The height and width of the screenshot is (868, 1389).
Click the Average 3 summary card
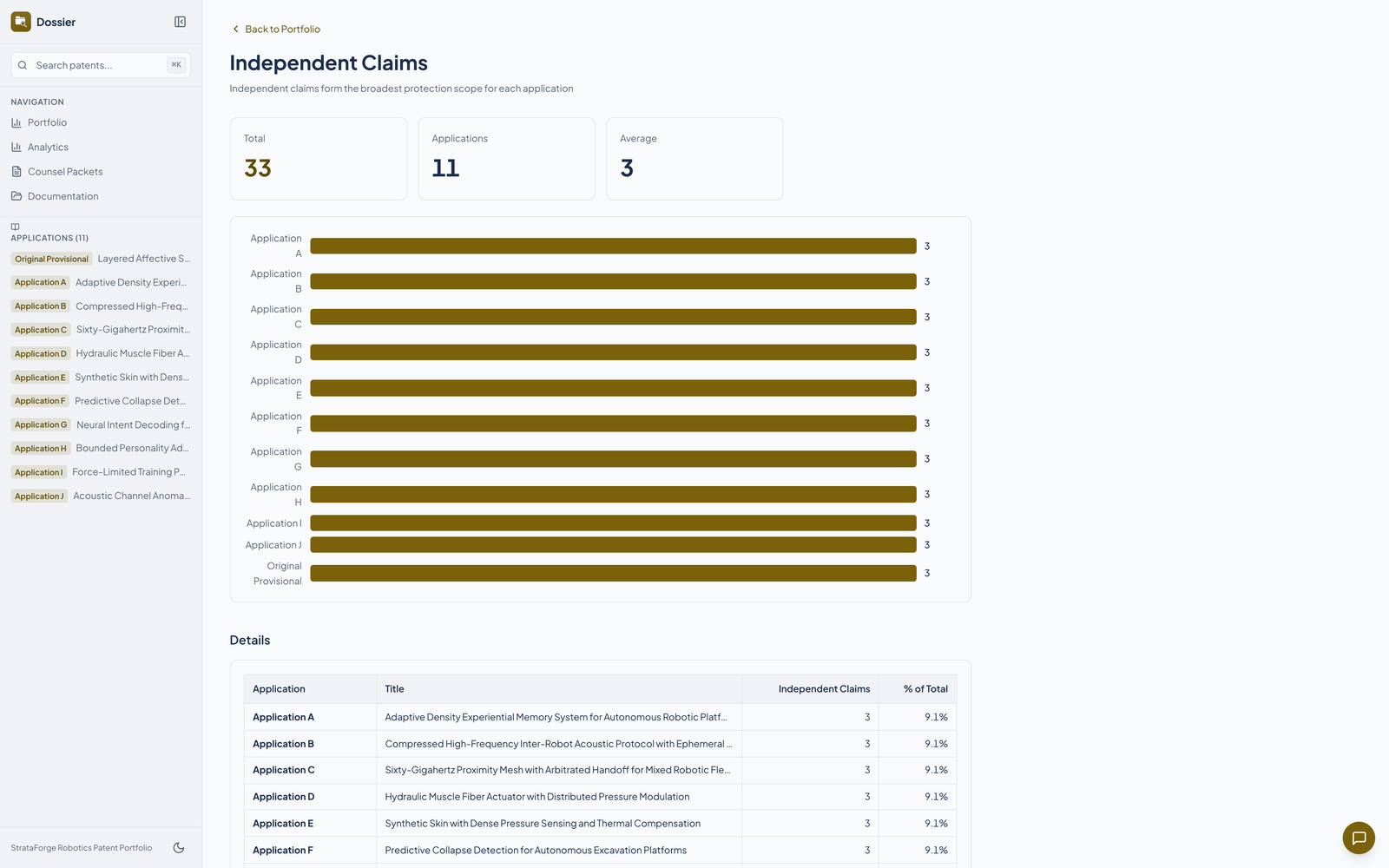point(694,159)
